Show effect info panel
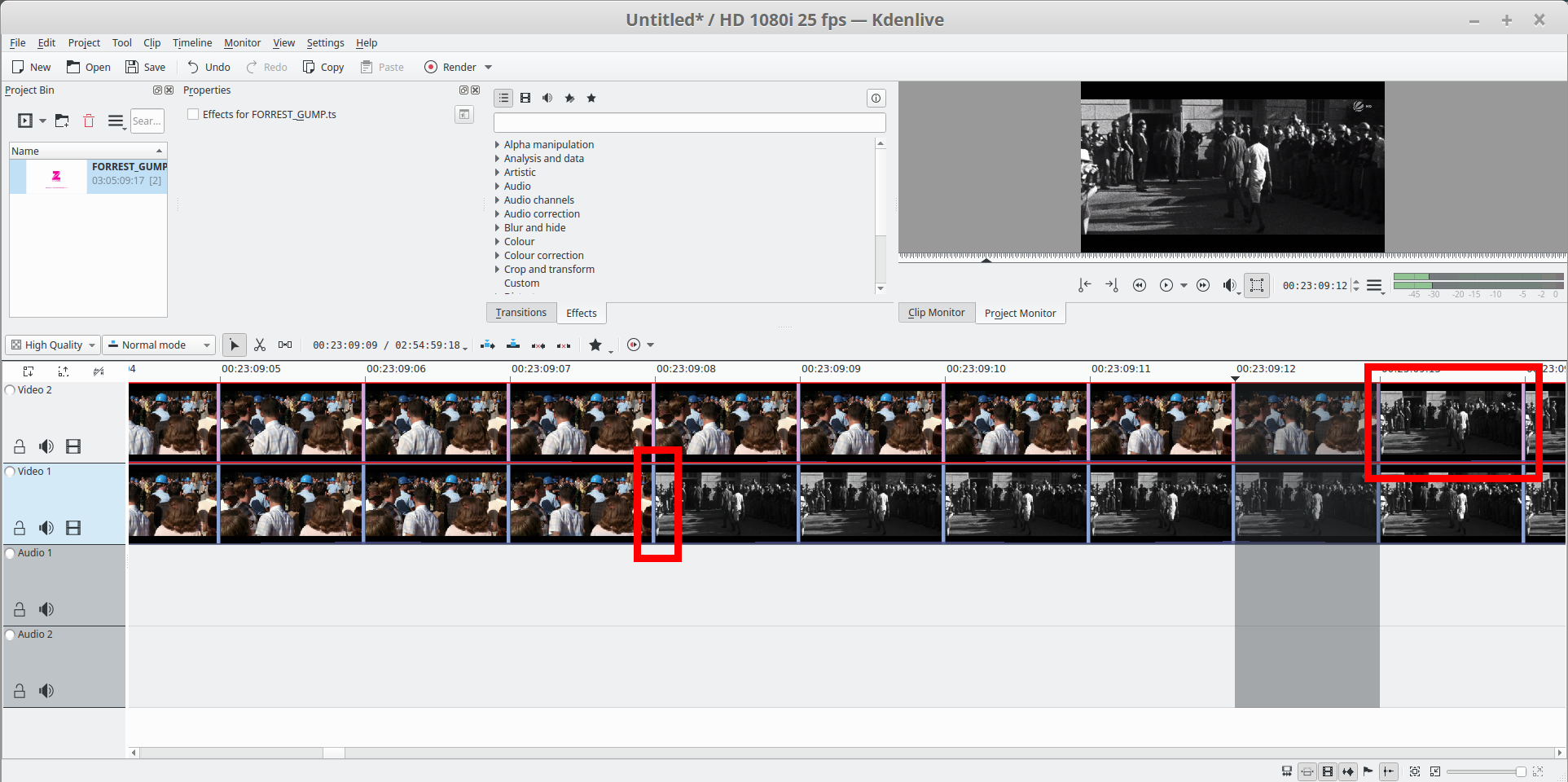The height and width of the screenshot is (782, 1568). click(x=876, y=98)
